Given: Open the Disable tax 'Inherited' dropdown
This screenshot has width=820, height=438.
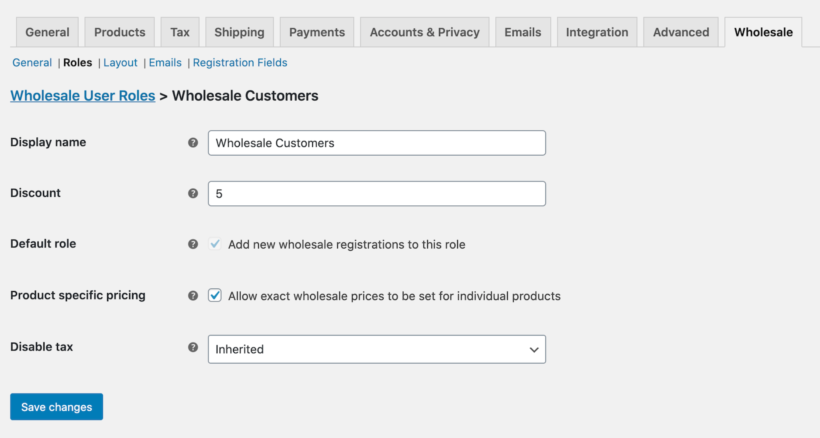Looking at the screenshot, I should point(377,349).
